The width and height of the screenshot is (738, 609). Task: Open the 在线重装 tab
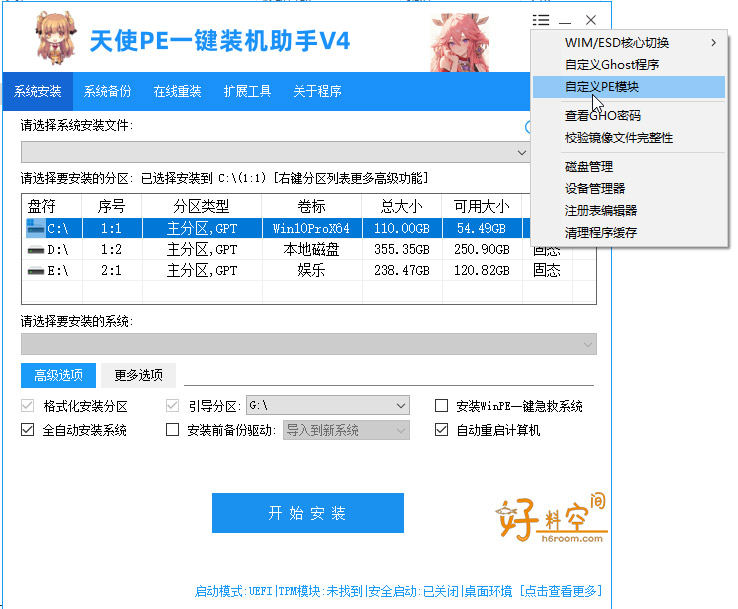pyautogui.click(x=177, y=91)
